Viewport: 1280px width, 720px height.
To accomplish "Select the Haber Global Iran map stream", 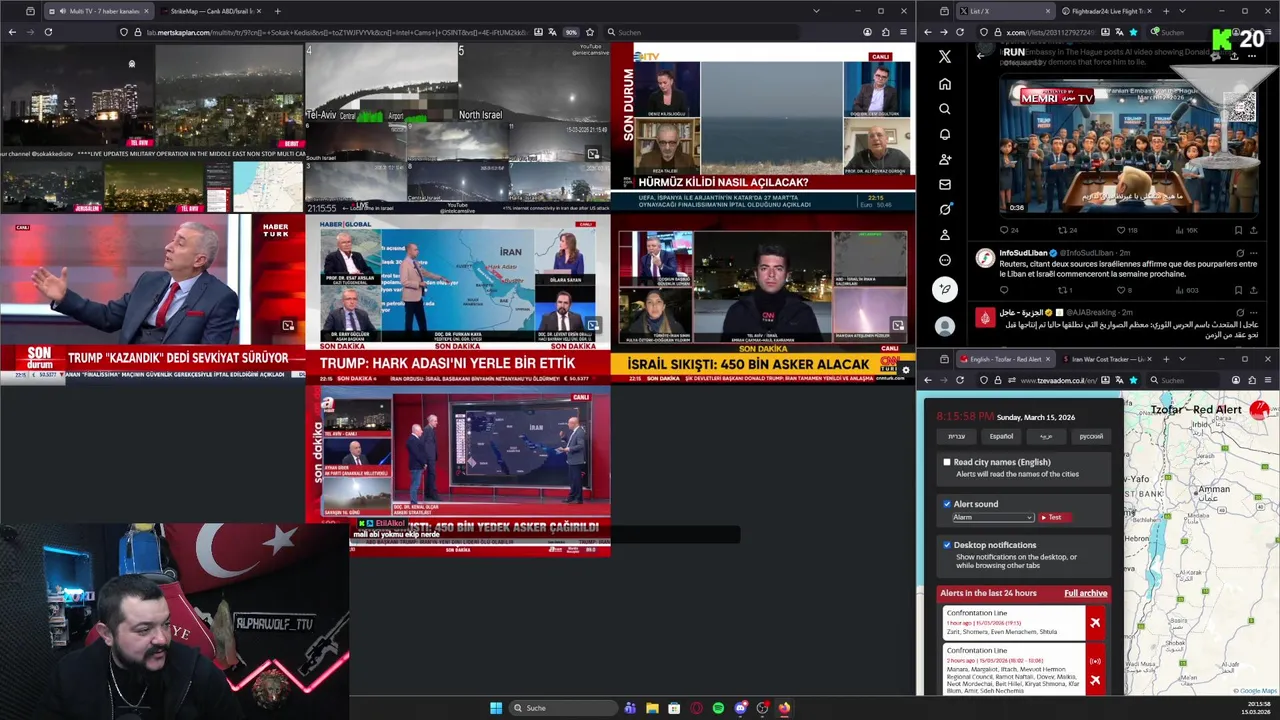I will [x=457, y=299].
